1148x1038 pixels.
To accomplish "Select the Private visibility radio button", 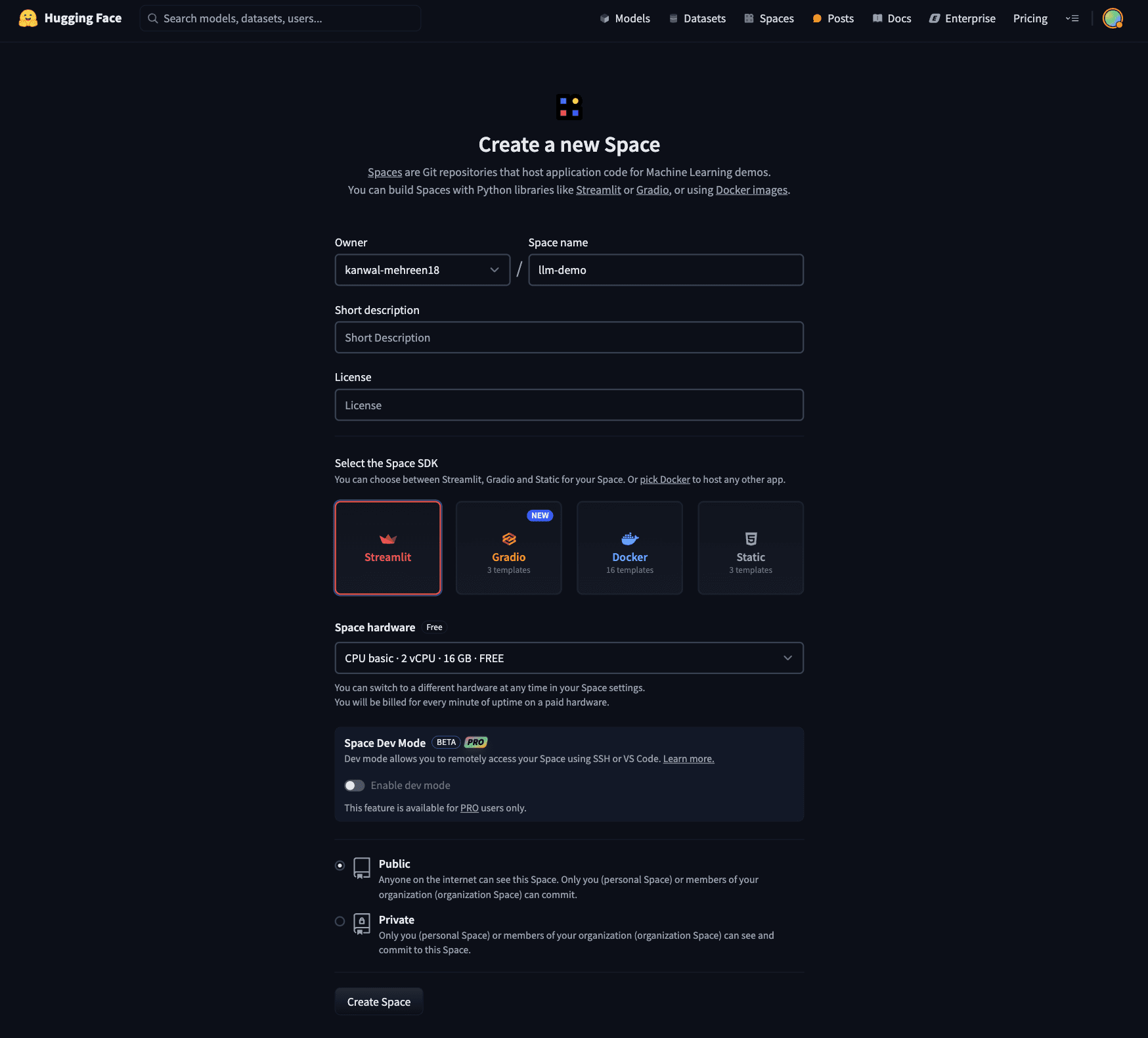I will [340, 921].
